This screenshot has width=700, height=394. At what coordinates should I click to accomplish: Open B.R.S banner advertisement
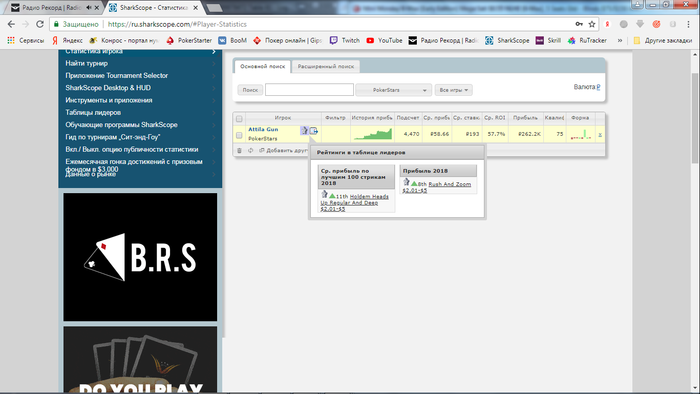pos(140,257)
